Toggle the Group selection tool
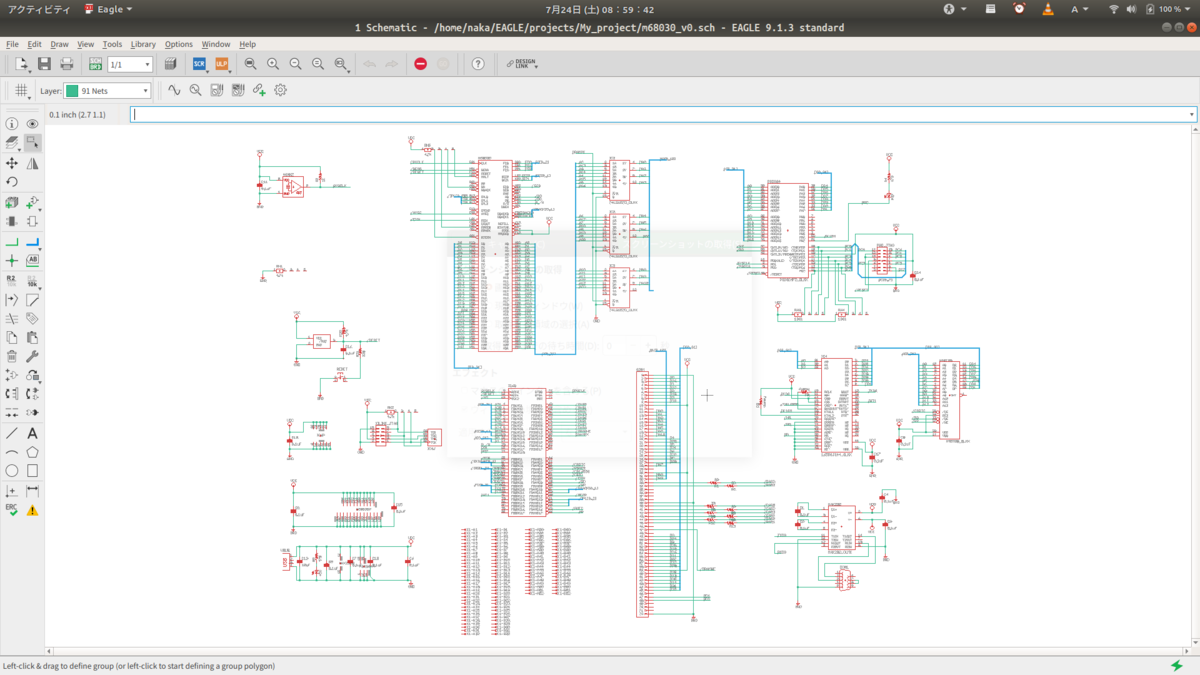This screenshot has height=675, width=1200. [33, 143]
